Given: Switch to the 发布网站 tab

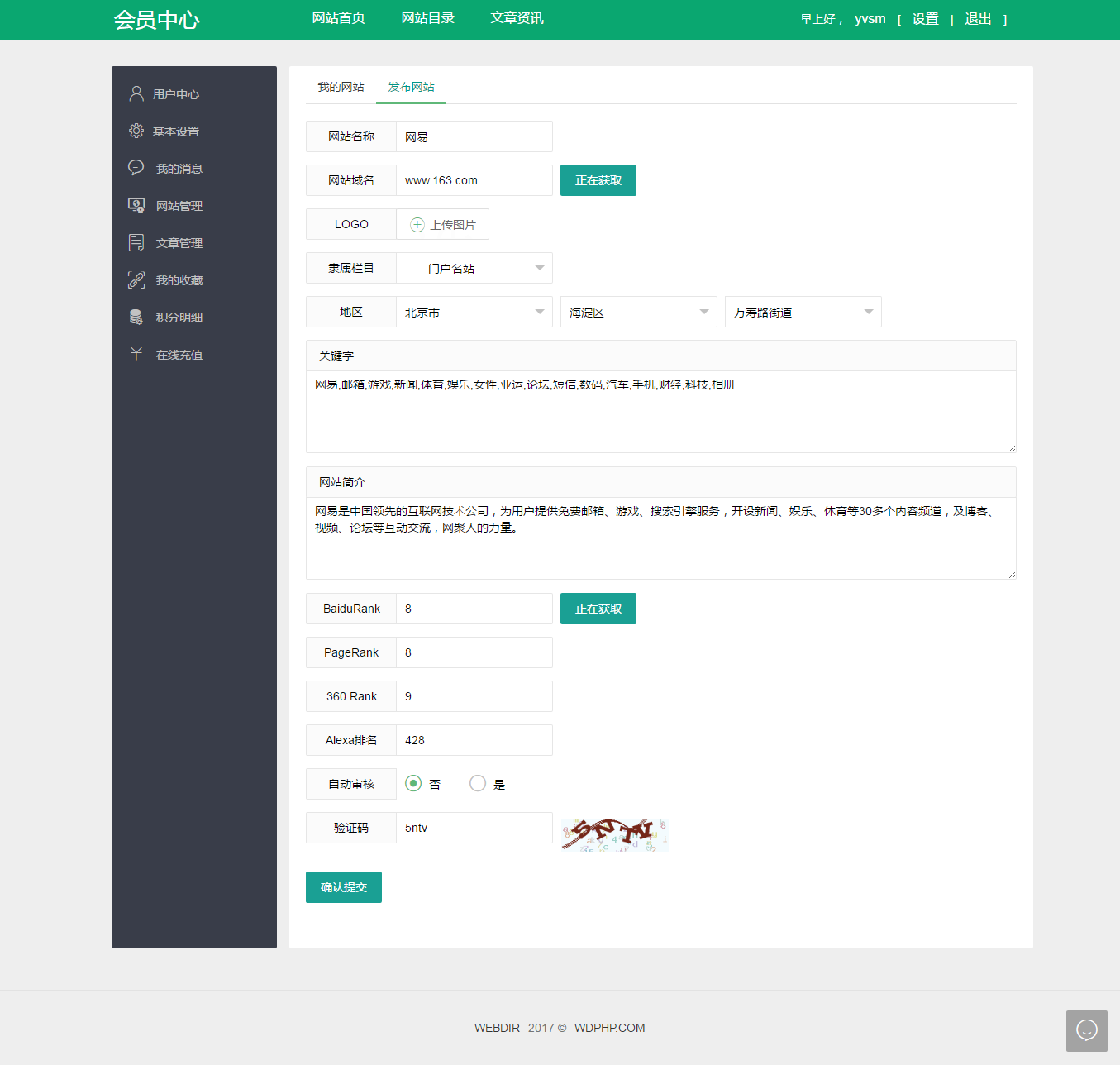Looking at the screenshot, I should click(411, 87).
